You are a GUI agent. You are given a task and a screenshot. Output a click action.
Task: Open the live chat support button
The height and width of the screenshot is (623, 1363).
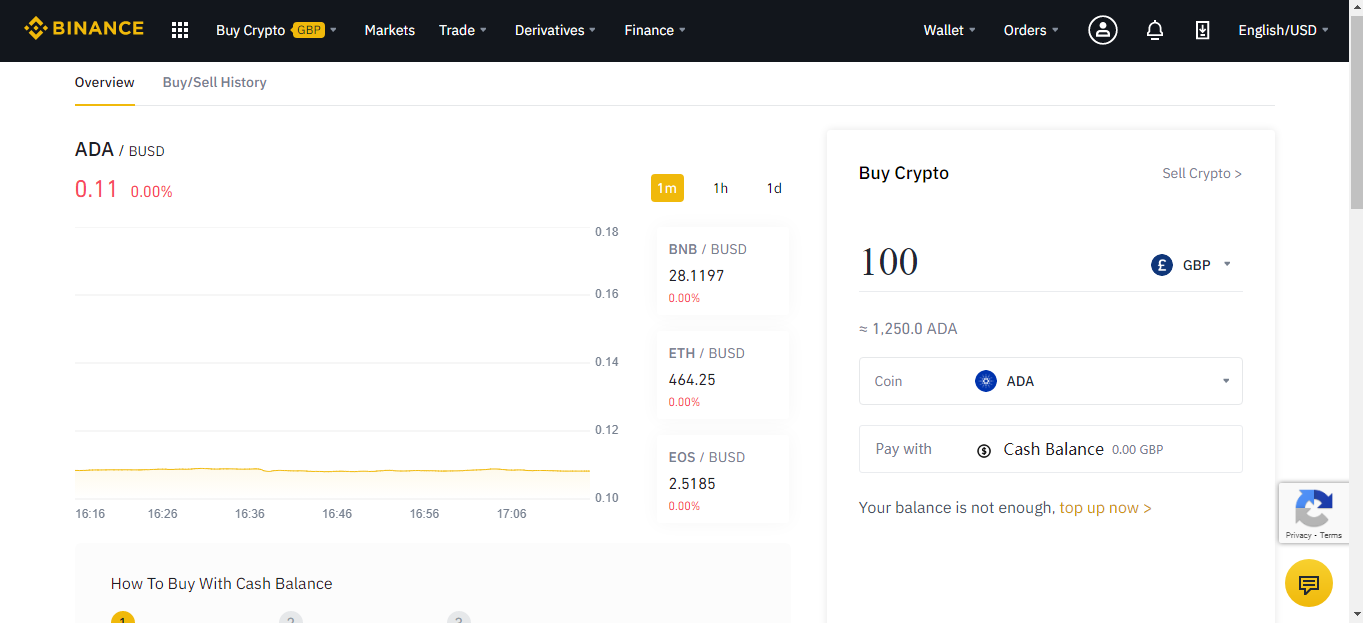[x=1309, y=583]
